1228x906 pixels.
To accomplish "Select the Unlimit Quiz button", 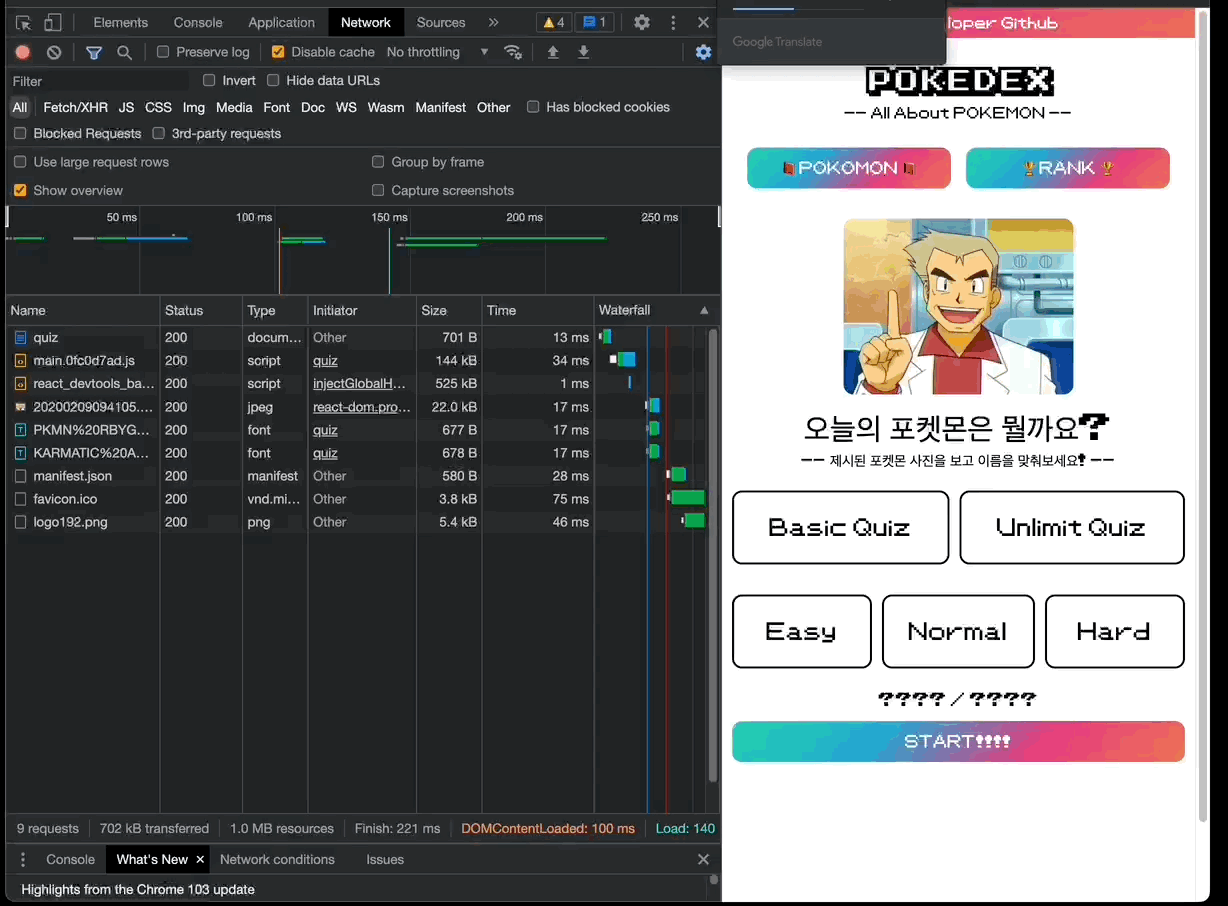I will pyautogui.click(x=1071, y=527).
